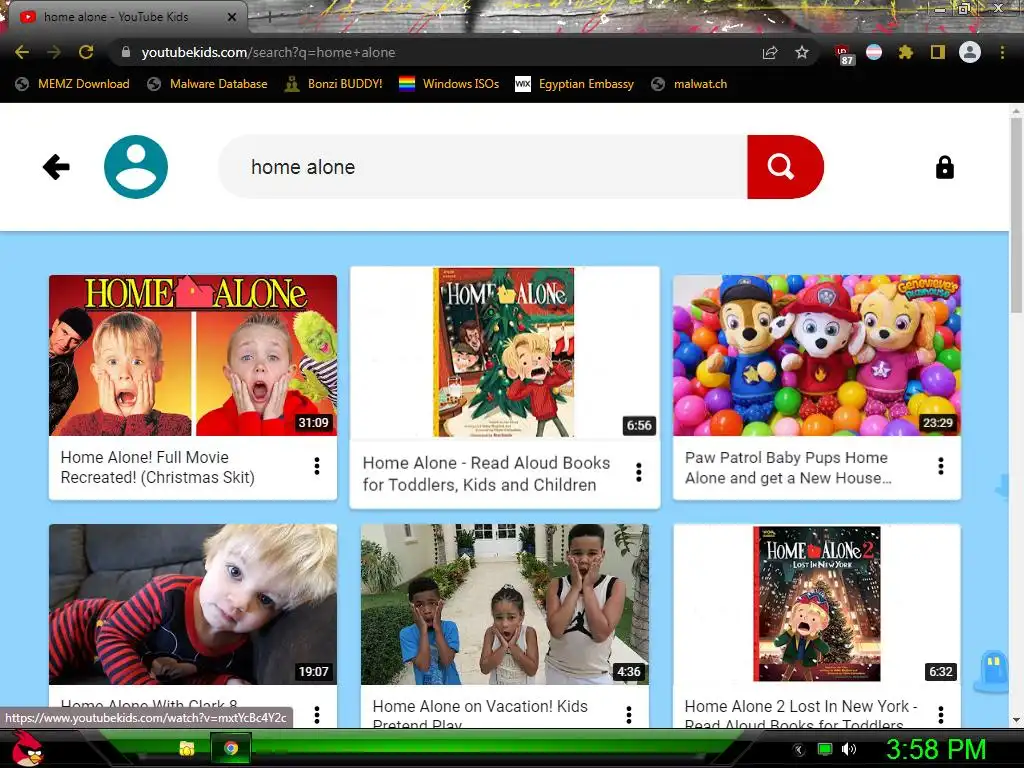Viewport: 1024px width, 768px height.
Task: Open 'Home Alone! Full Movie Recreated!' thumbnail
Action: click(x=193, y=355)
